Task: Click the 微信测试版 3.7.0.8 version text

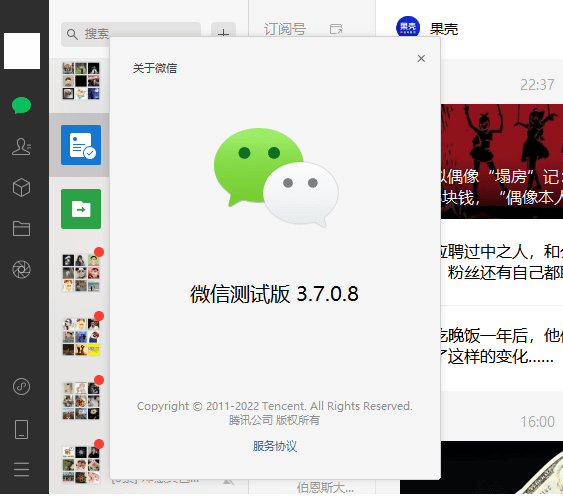Action: coord(274,294)
